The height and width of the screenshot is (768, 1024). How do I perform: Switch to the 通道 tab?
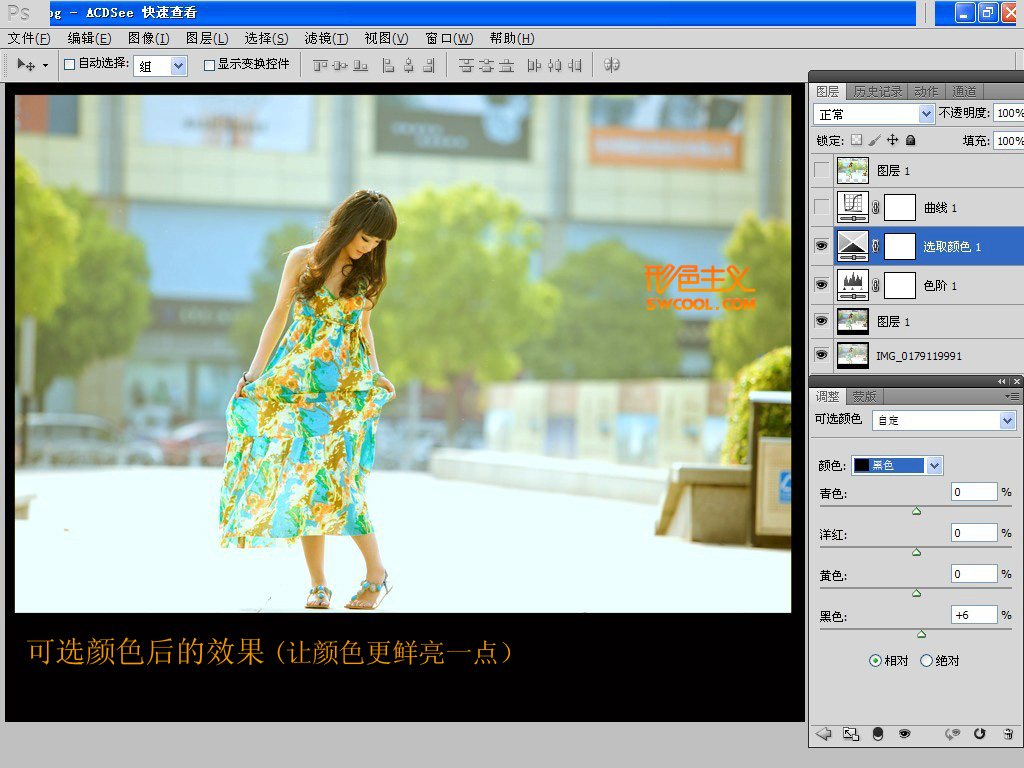(x=964, y=92)
